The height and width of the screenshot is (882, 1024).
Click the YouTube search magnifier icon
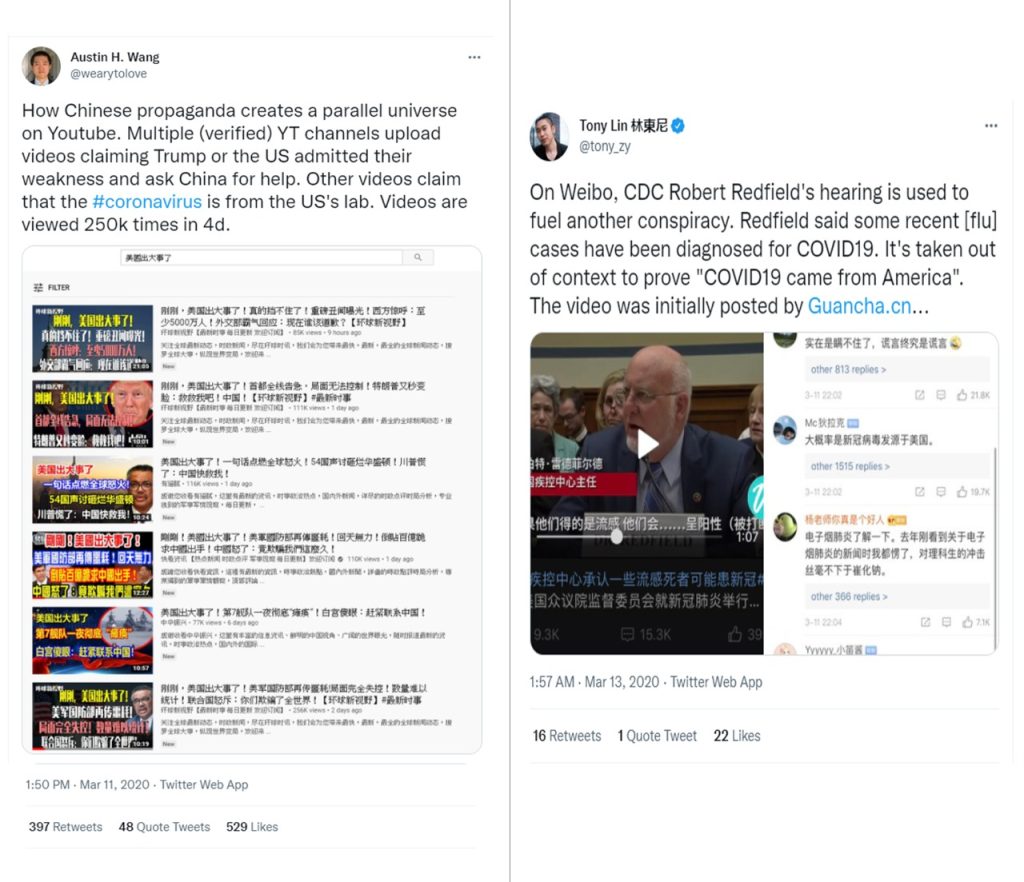[x=418, y=257]
